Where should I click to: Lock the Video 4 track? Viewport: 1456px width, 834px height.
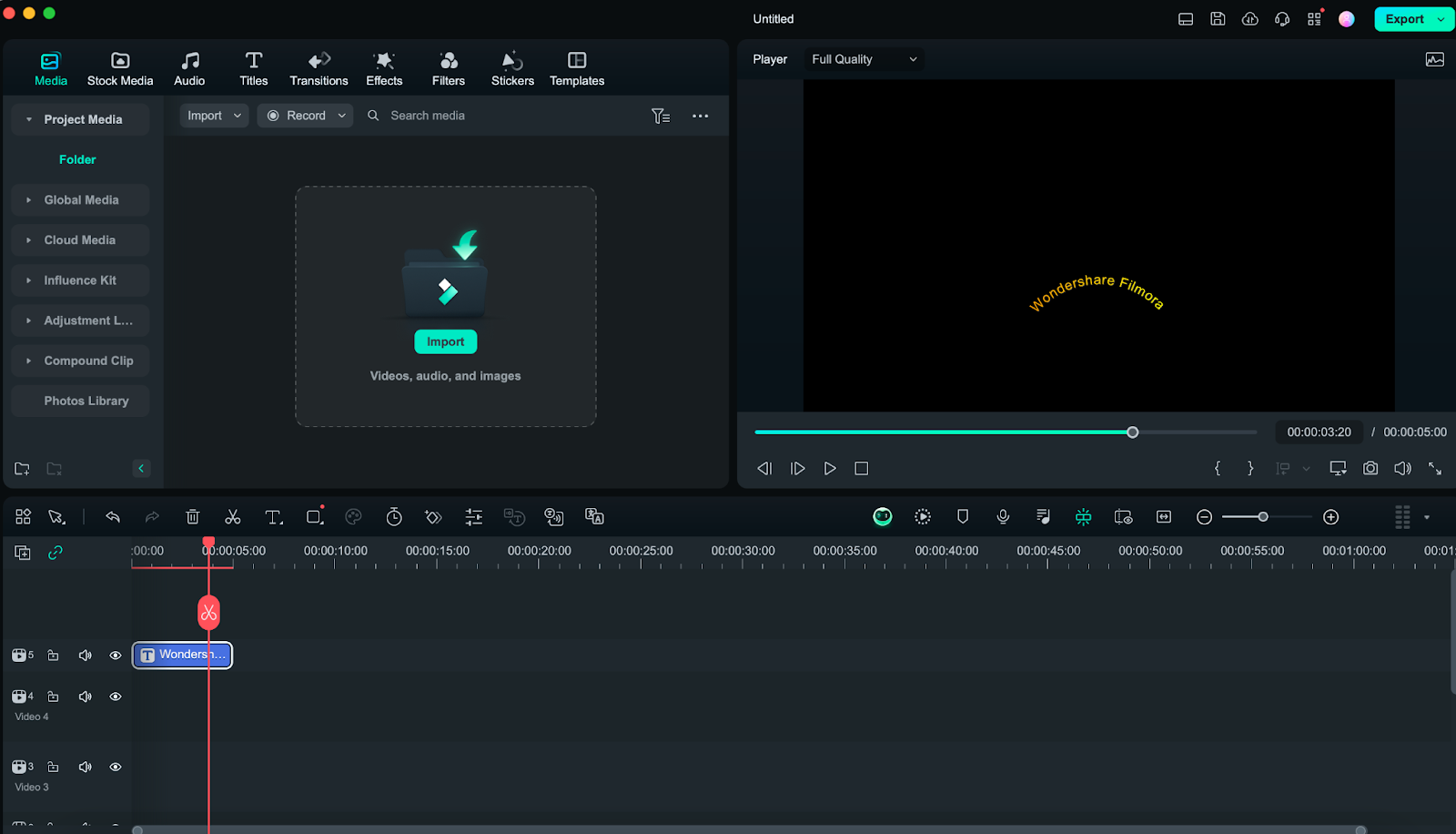pyautogui.click(x=53, y=697)
